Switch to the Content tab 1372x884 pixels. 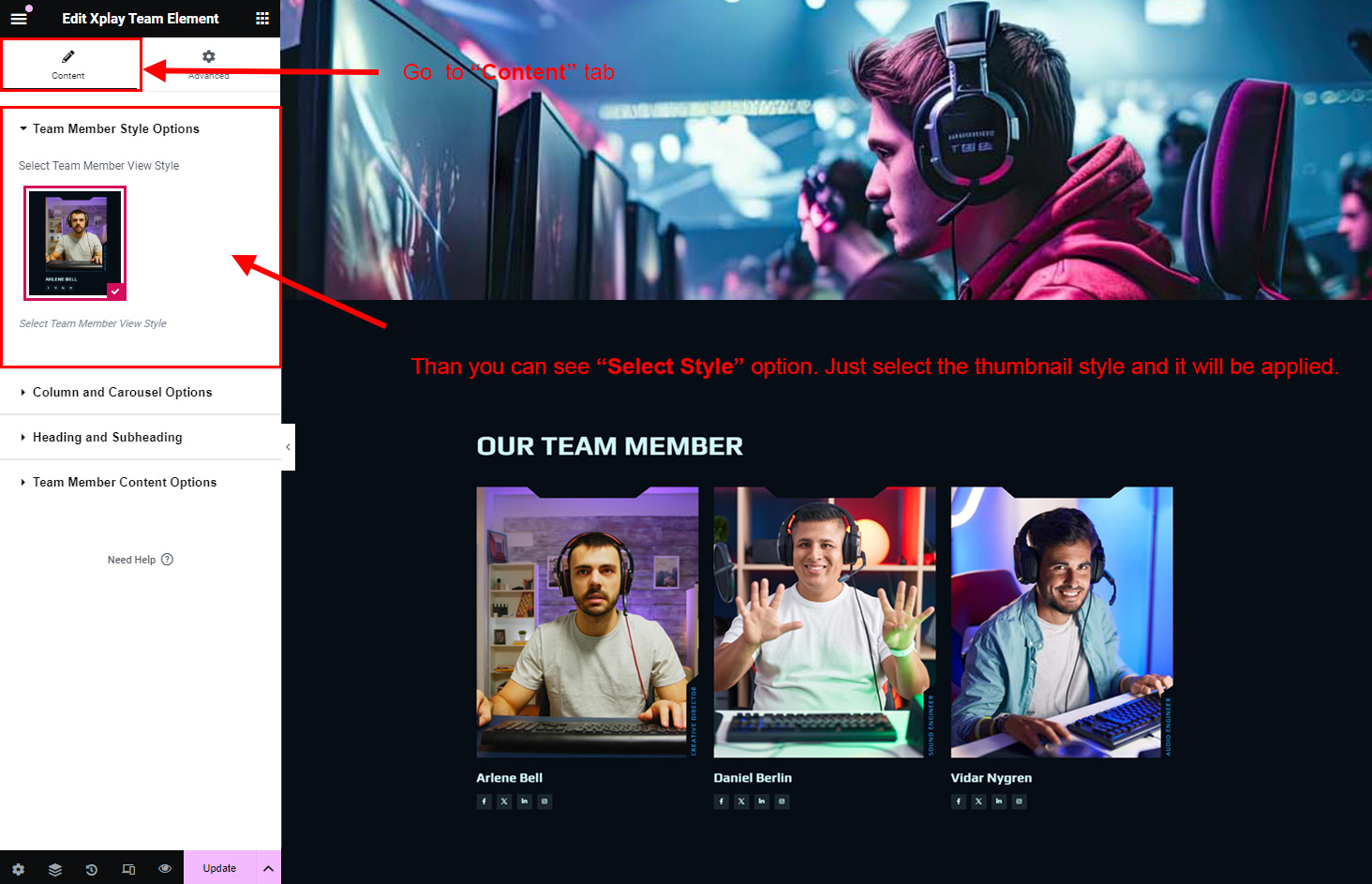pyautogui.click(x=68, y=64)
